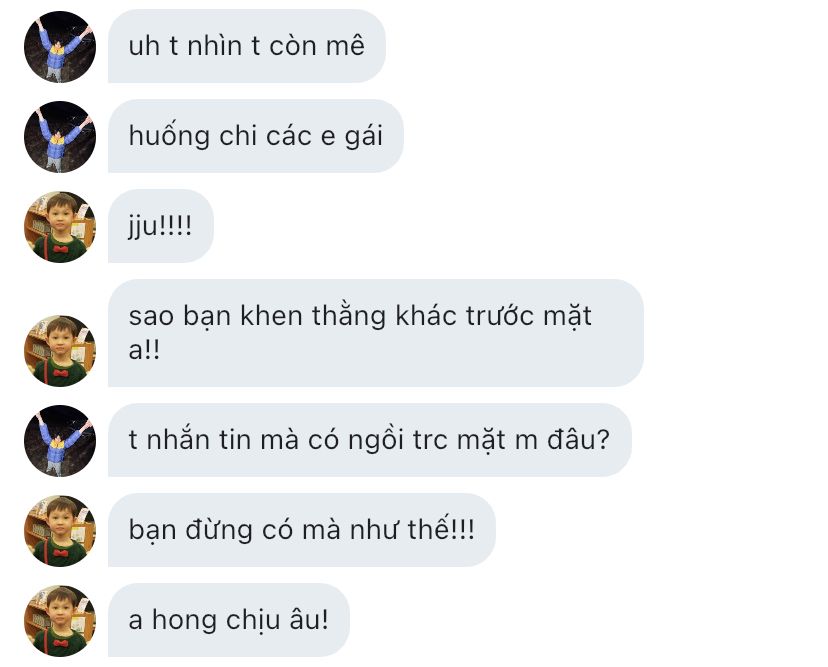Select the "huống chi các e gái" bubble
The image size is (828, 667).
click(x=256, y=136)
